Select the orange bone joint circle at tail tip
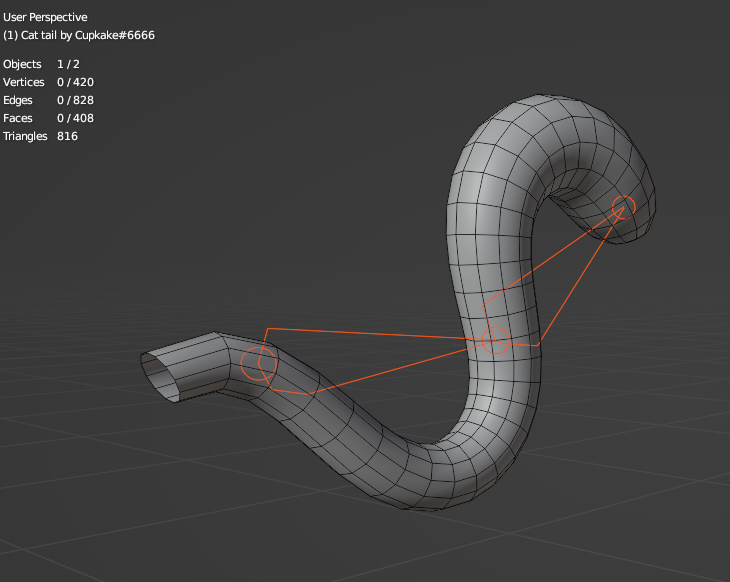Viewport: 730px width, 582px height. click(x=623, y=208)
